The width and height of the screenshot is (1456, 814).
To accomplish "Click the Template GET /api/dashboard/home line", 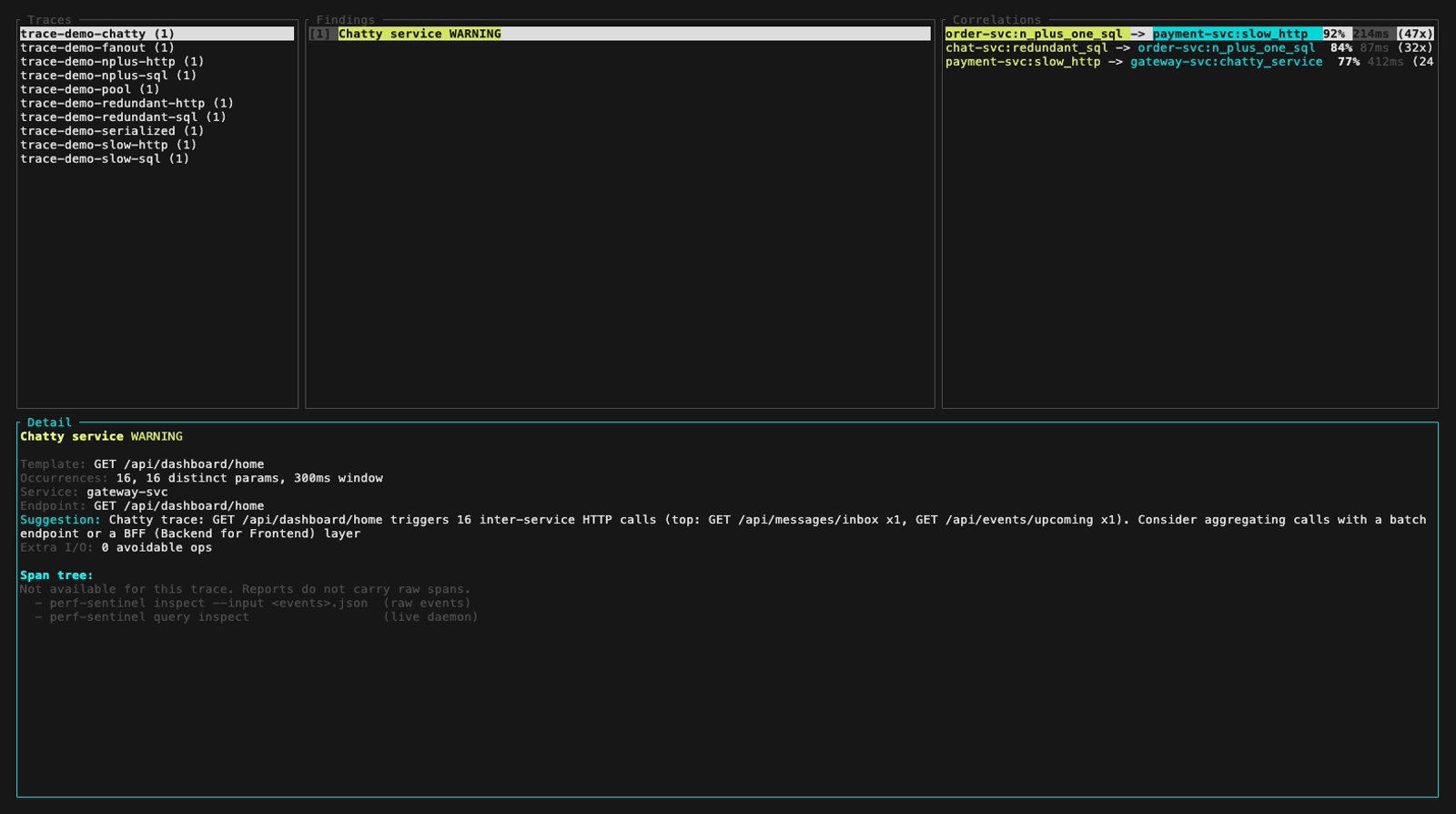I will pos(142,464).
